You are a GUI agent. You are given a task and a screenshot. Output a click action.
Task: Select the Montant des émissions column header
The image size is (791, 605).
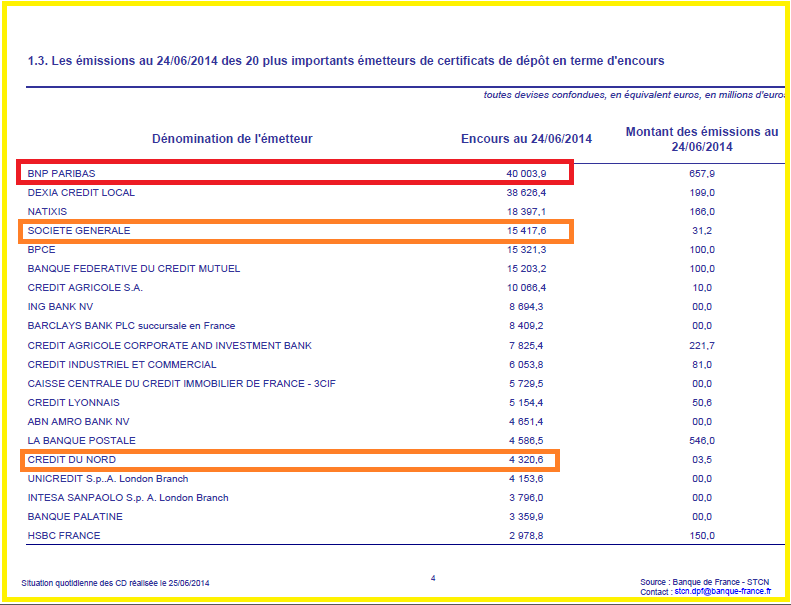[x=702, y=139]
